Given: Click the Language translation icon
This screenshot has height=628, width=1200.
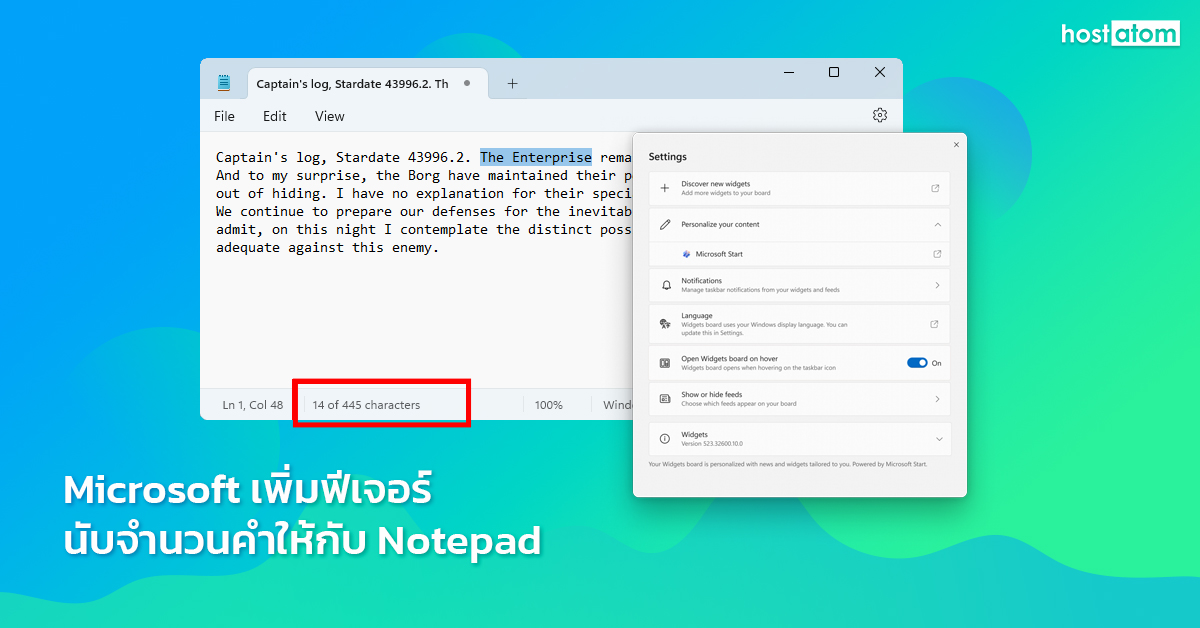Looking at the screenshot, I should (663, 322).
